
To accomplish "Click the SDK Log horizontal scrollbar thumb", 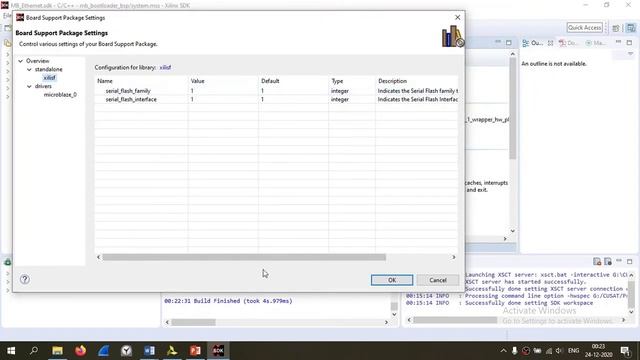I will tap(455, 320).
